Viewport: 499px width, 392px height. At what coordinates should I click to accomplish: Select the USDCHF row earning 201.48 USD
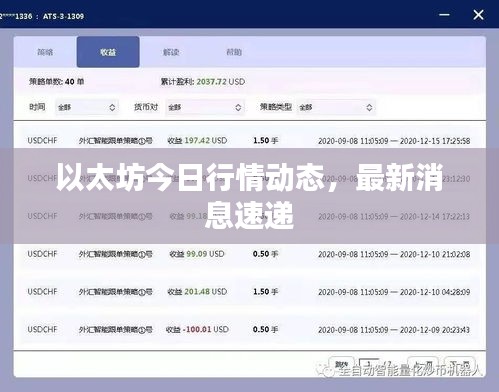(249, 292)
